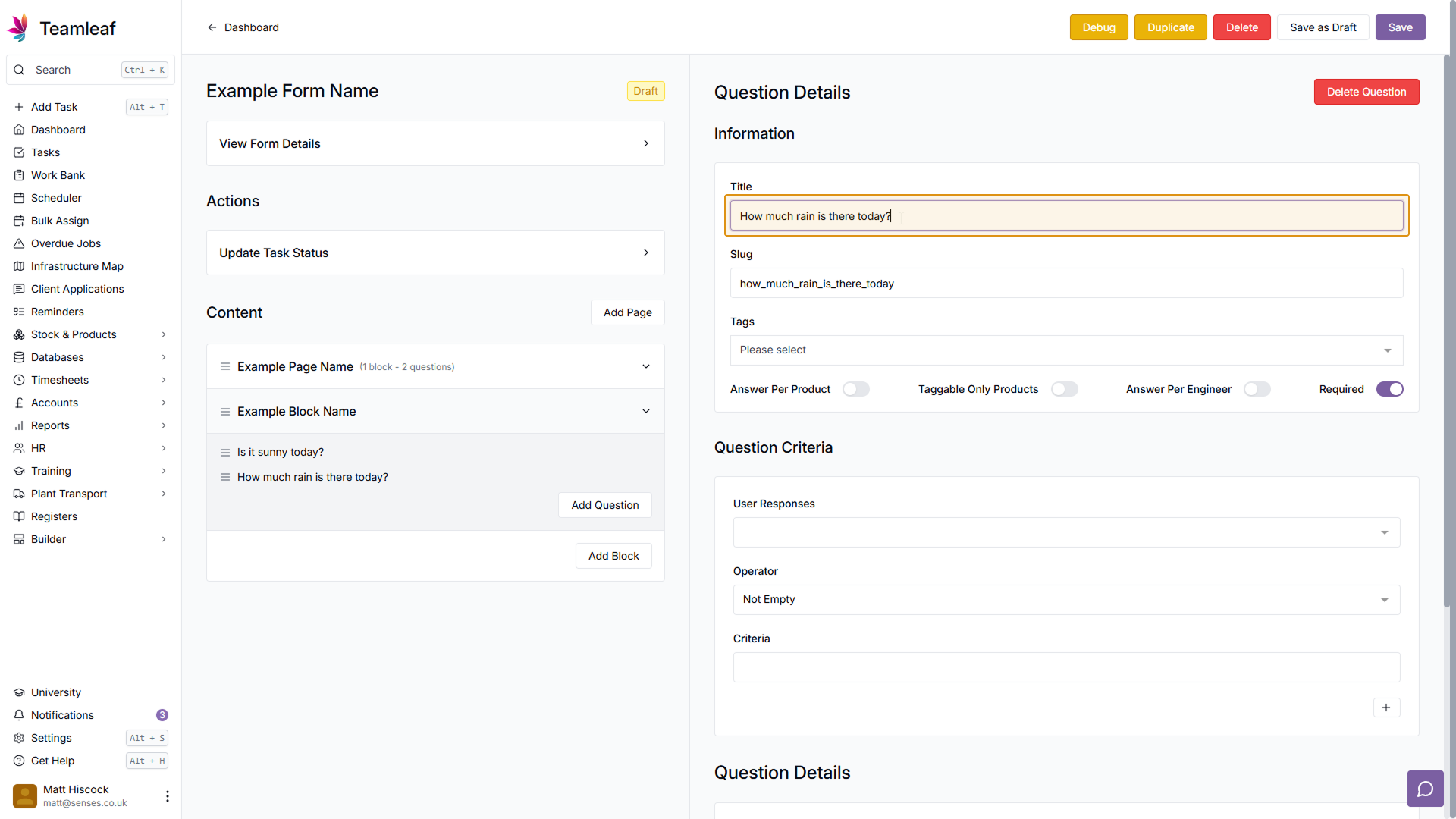Viewport: 1456px width, 819px height.
Task: Open the chat support widget icon
Action: (1425, 789)
